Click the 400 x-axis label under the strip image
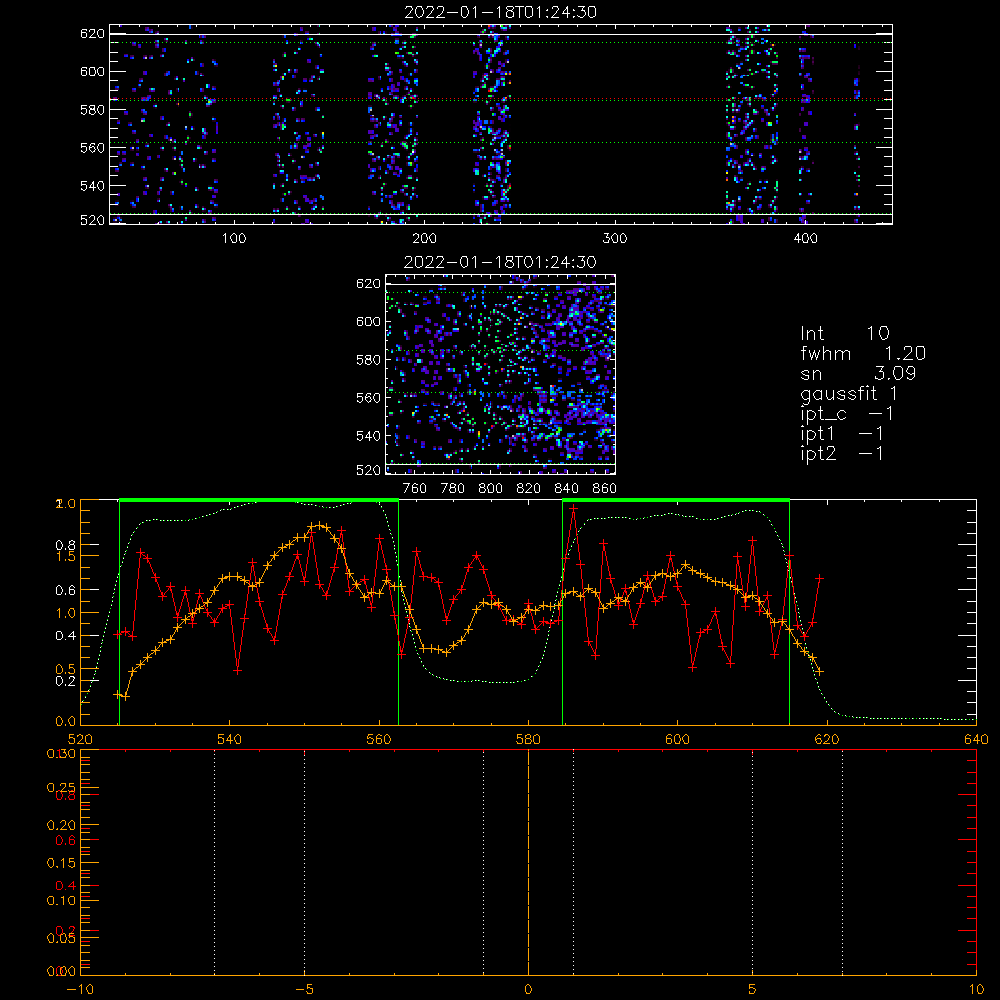Screen dimensions: 1000x1000 tap(805, 239)
